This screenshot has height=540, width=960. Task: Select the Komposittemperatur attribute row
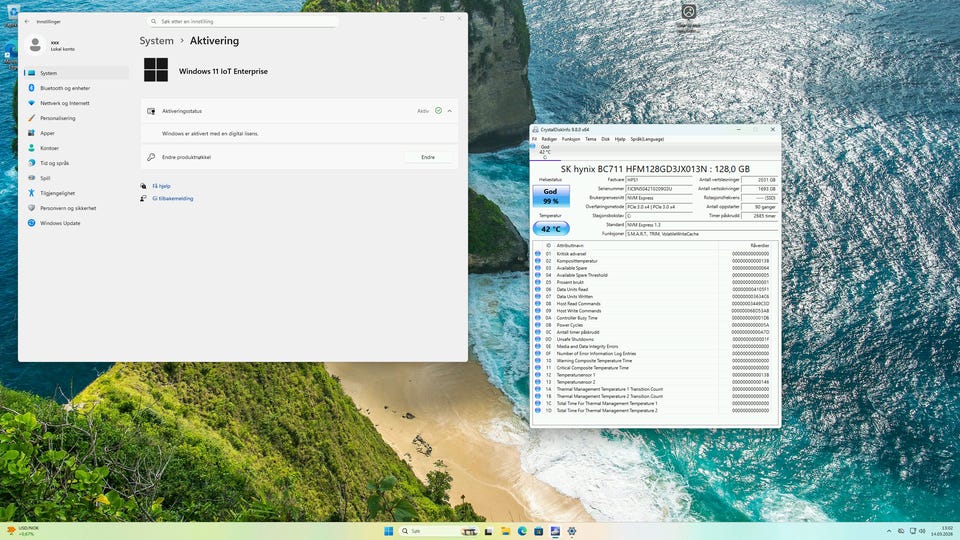[654, 261]
